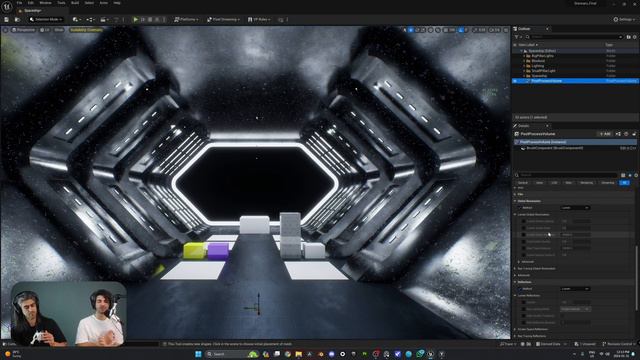The image size is (640, 360).
Task: Open the Selection Mode dropdown
Action: tap(46, 20)
